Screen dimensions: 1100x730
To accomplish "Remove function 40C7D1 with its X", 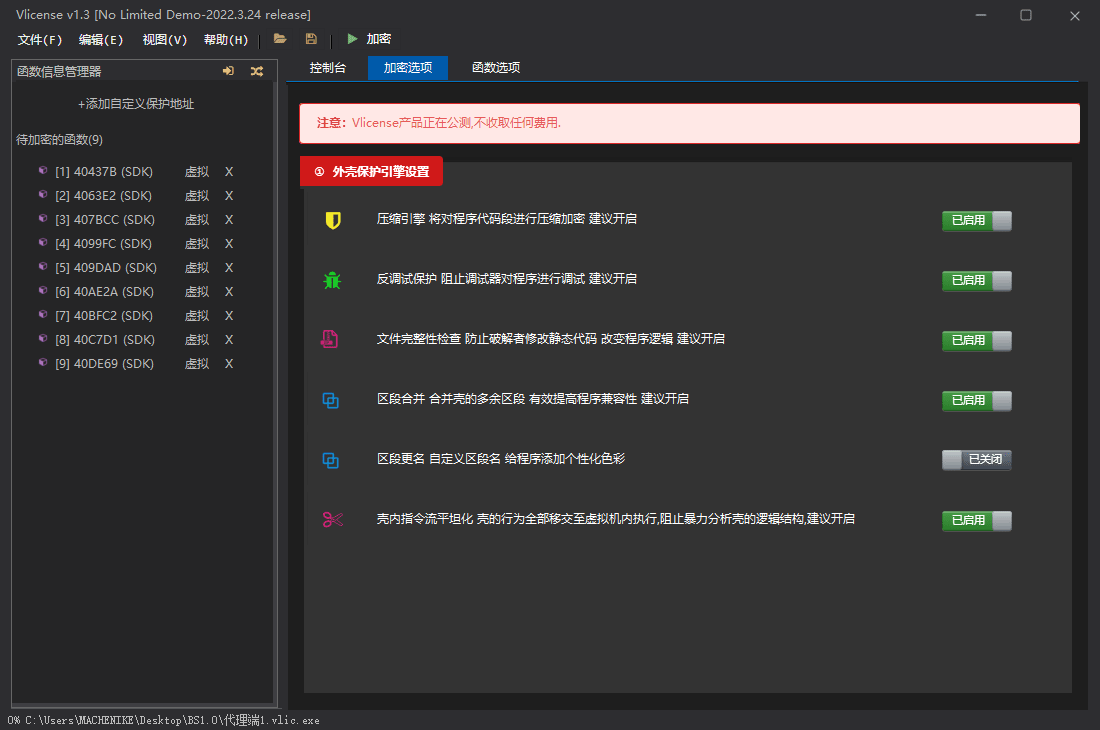I will tap(229, 339).
